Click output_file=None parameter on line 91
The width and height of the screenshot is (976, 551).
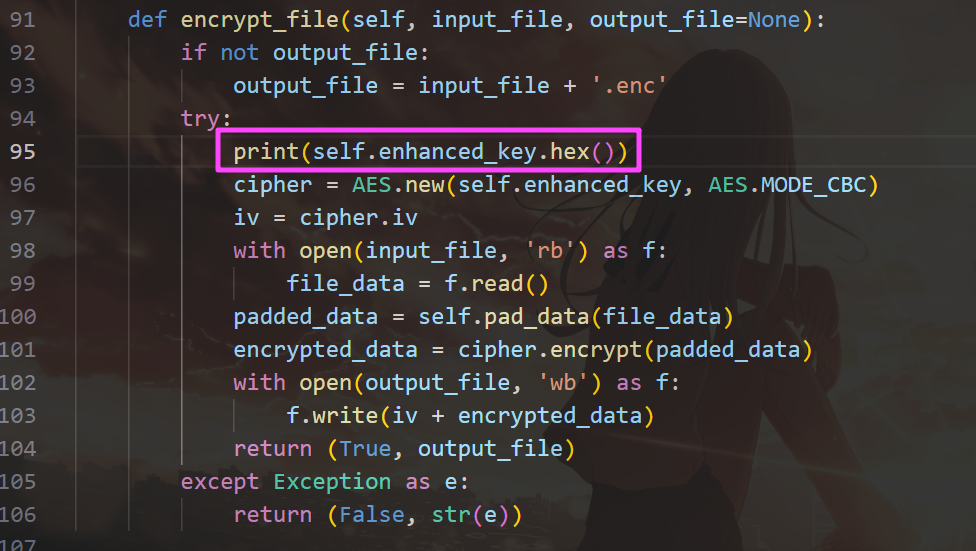pos(695,19)
